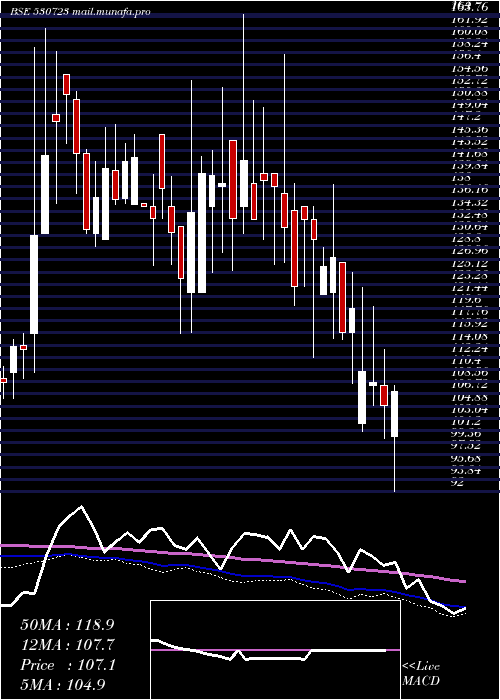
Task: Click the 'mail.munafa.pro' header text
Action: click(110, 12)
